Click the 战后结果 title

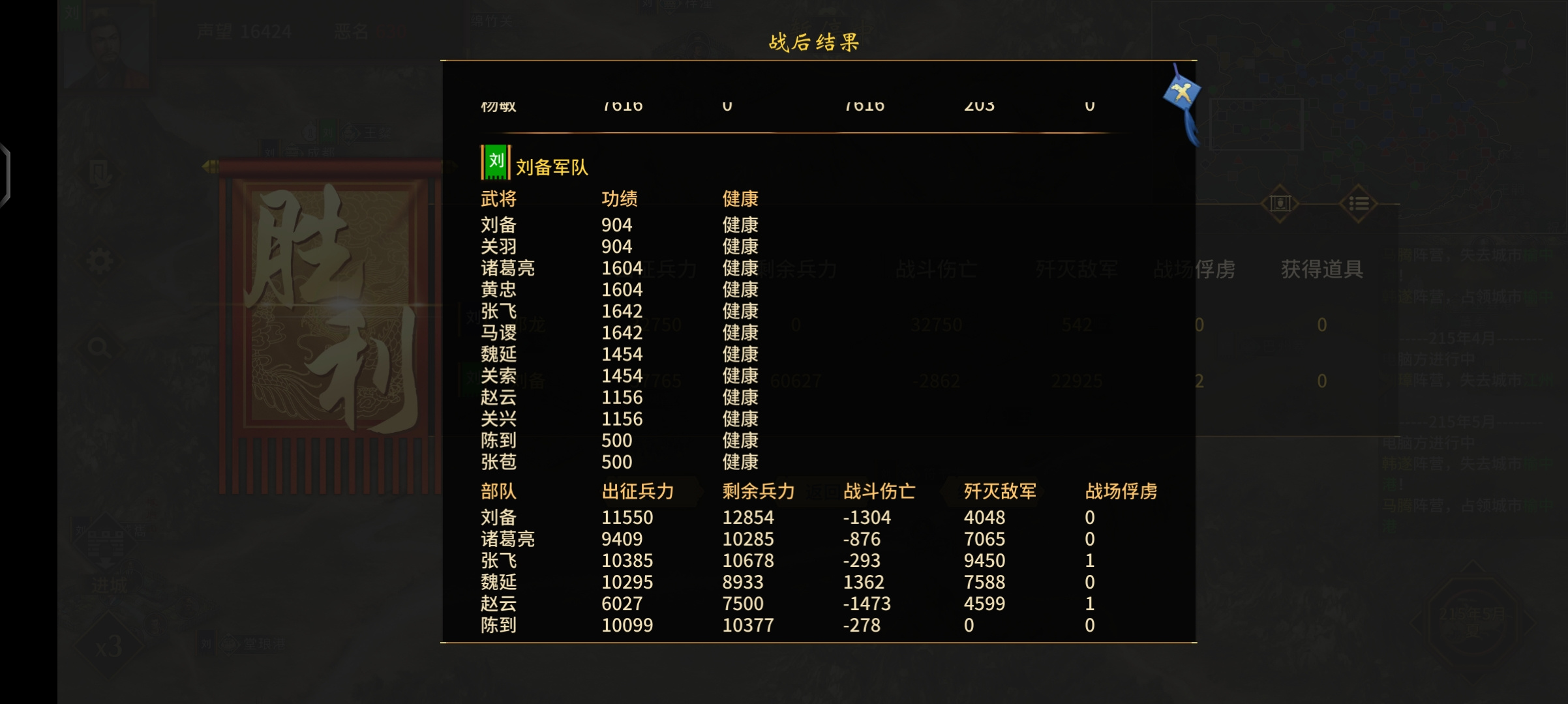(x=814, y=43)
